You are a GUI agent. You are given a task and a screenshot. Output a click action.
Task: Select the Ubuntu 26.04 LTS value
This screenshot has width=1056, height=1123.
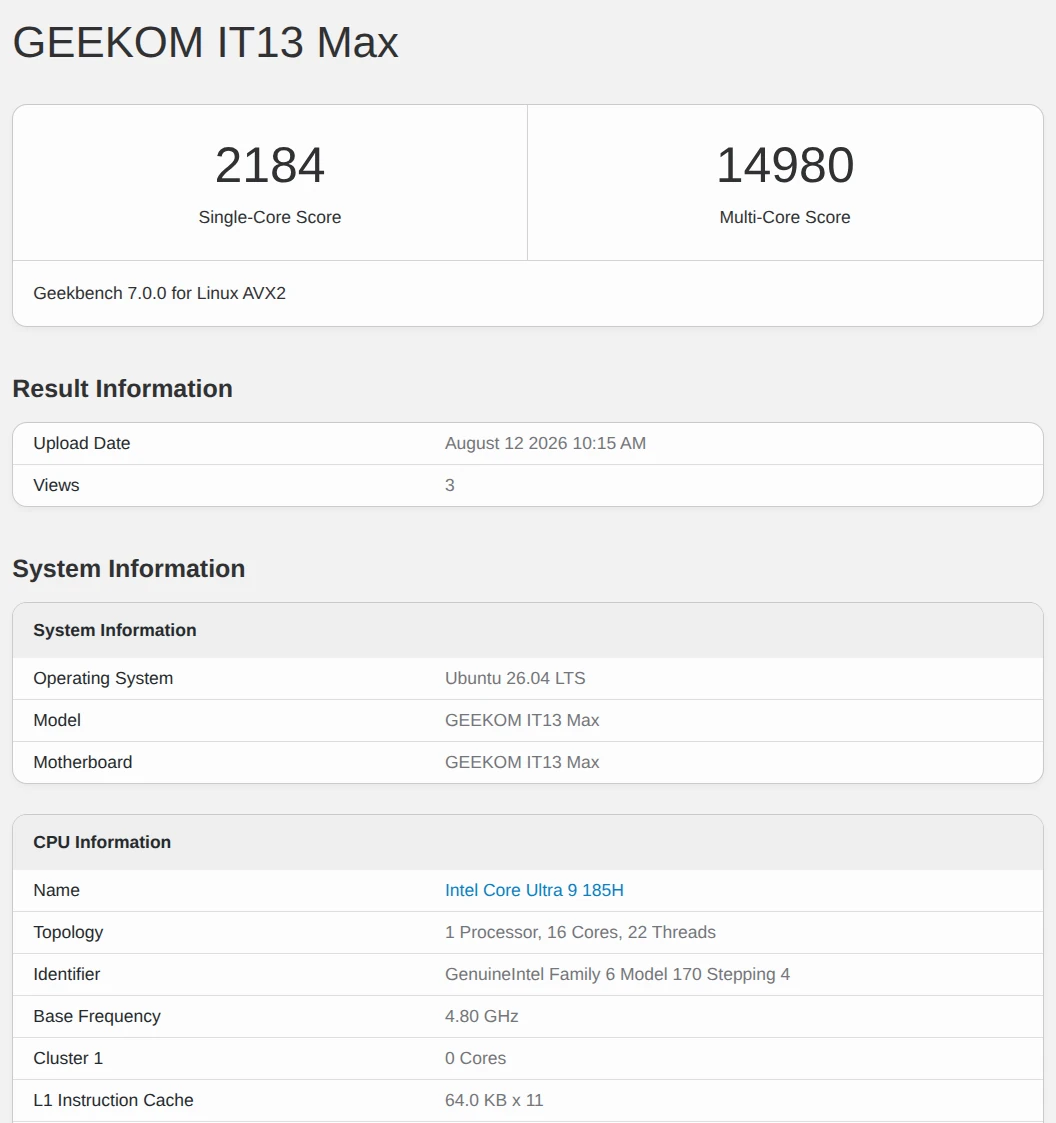point(515,678)
